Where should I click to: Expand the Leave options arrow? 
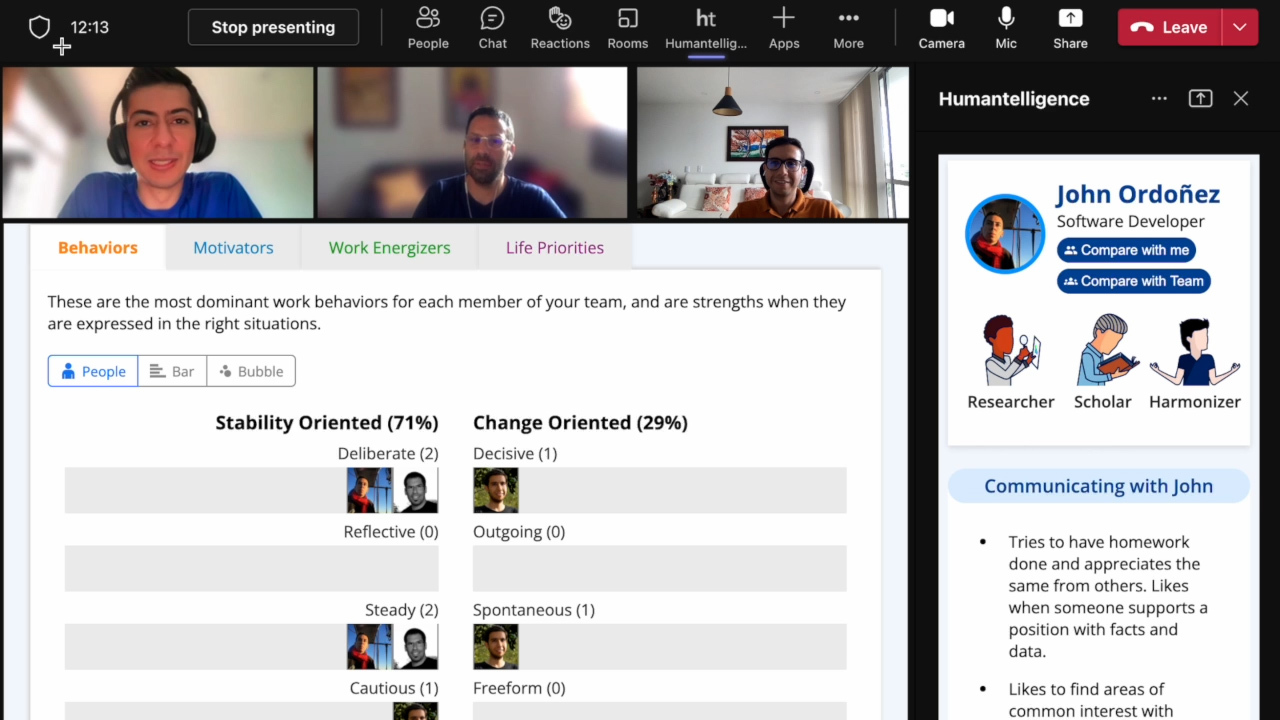click(x=1240, y=27)
